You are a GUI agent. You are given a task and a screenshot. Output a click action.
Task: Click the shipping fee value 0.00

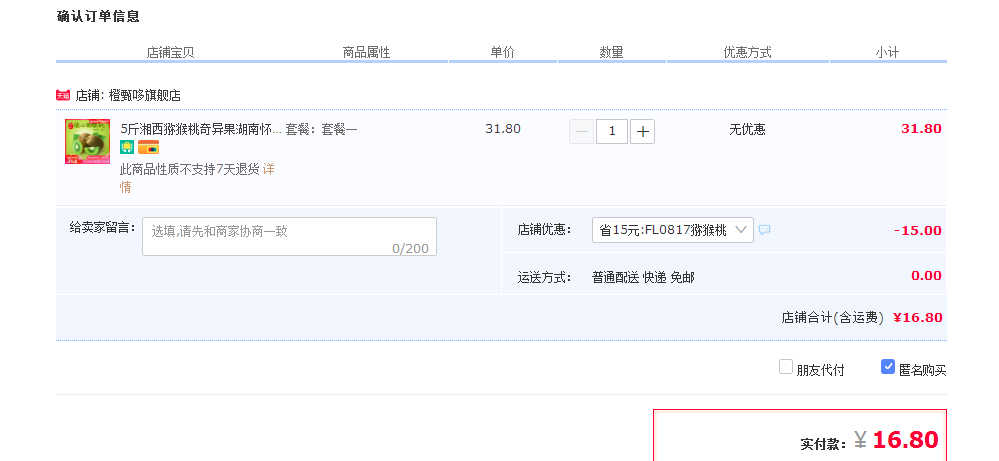click(x=926, y=276)
